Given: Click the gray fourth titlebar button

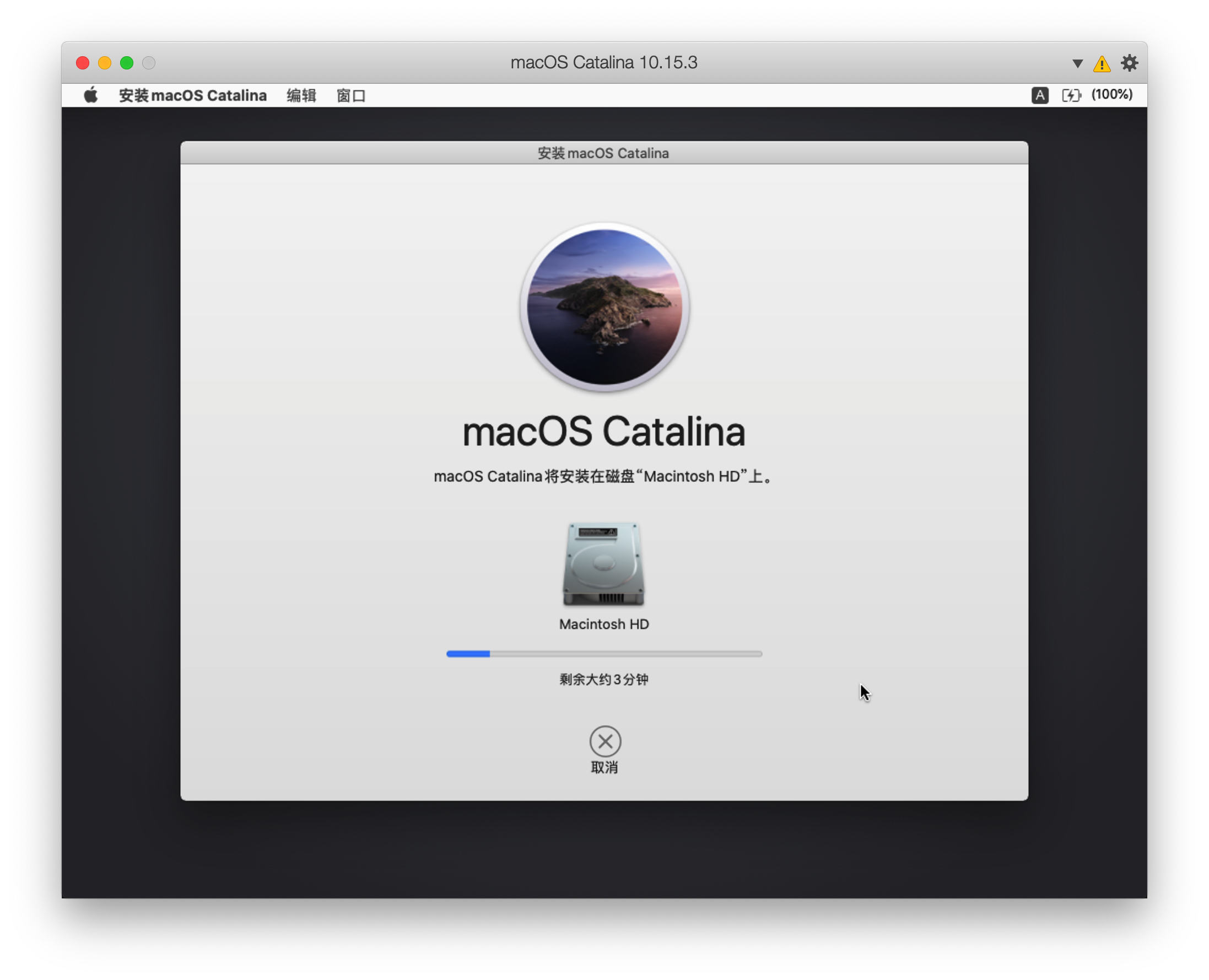Looking at the screenshot, I should pos(148,63).
